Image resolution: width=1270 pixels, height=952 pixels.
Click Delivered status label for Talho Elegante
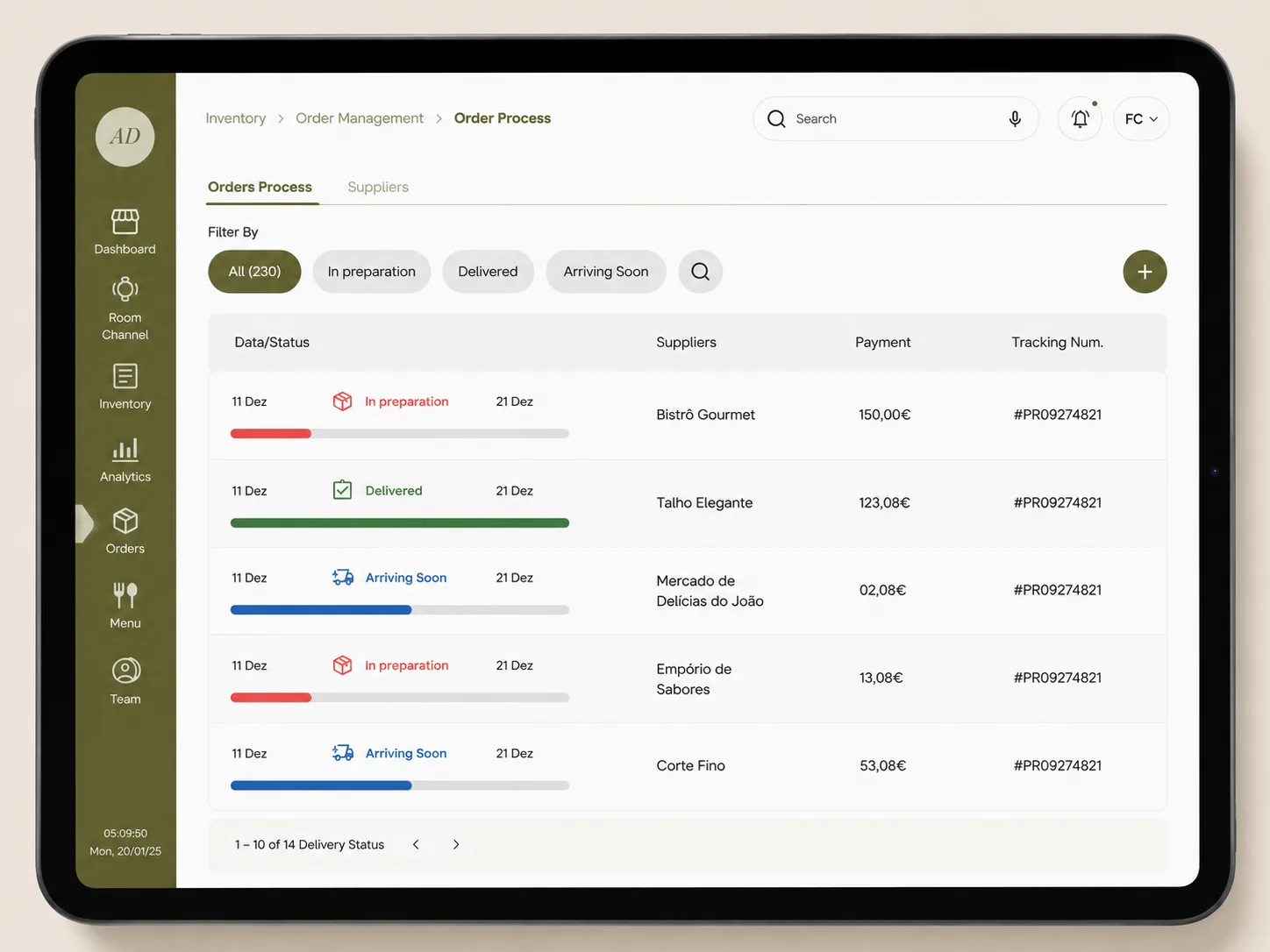[394, 491]
